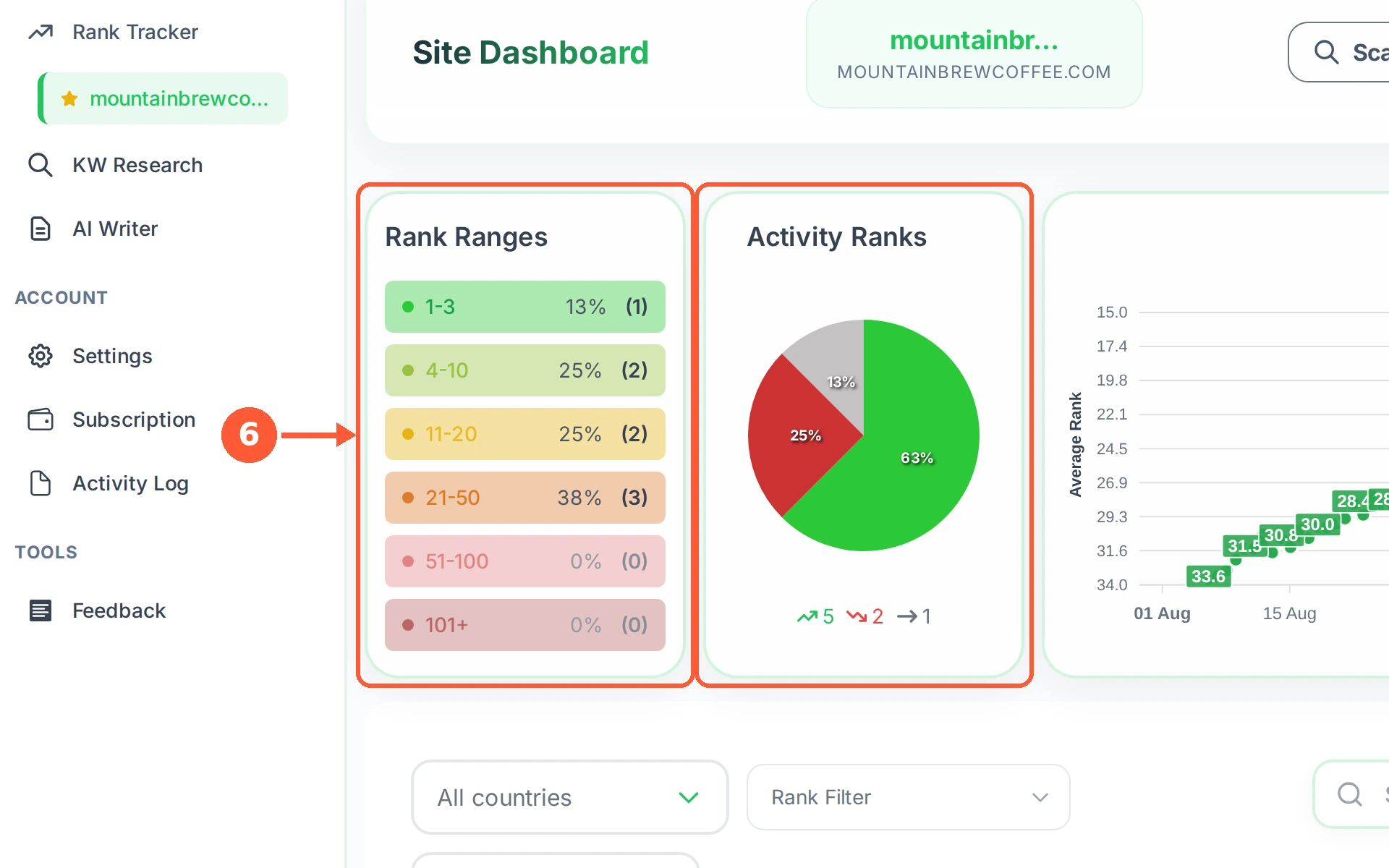1389x868 pixels.
Task: Open the Rank Filter dropdown
Action: pos(908,797)
